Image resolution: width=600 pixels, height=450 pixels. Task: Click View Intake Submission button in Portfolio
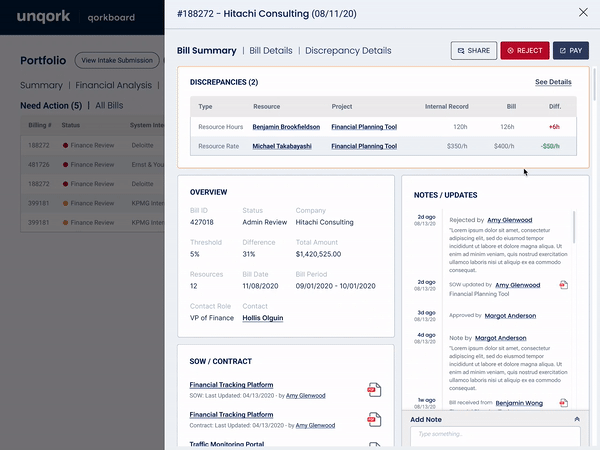point(117,60)
